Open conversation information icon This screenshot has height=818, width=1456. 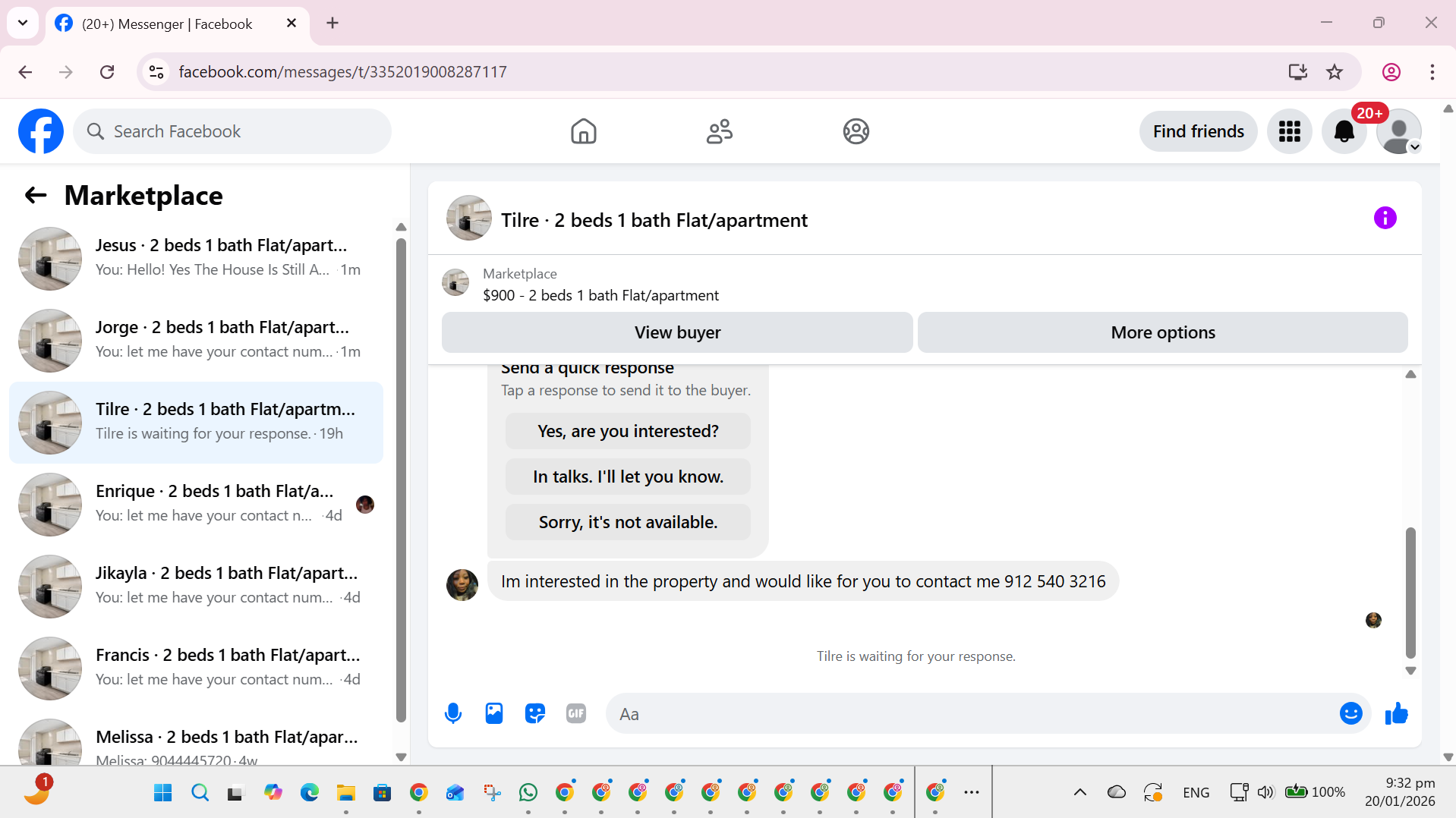(x=1385, y=219)
